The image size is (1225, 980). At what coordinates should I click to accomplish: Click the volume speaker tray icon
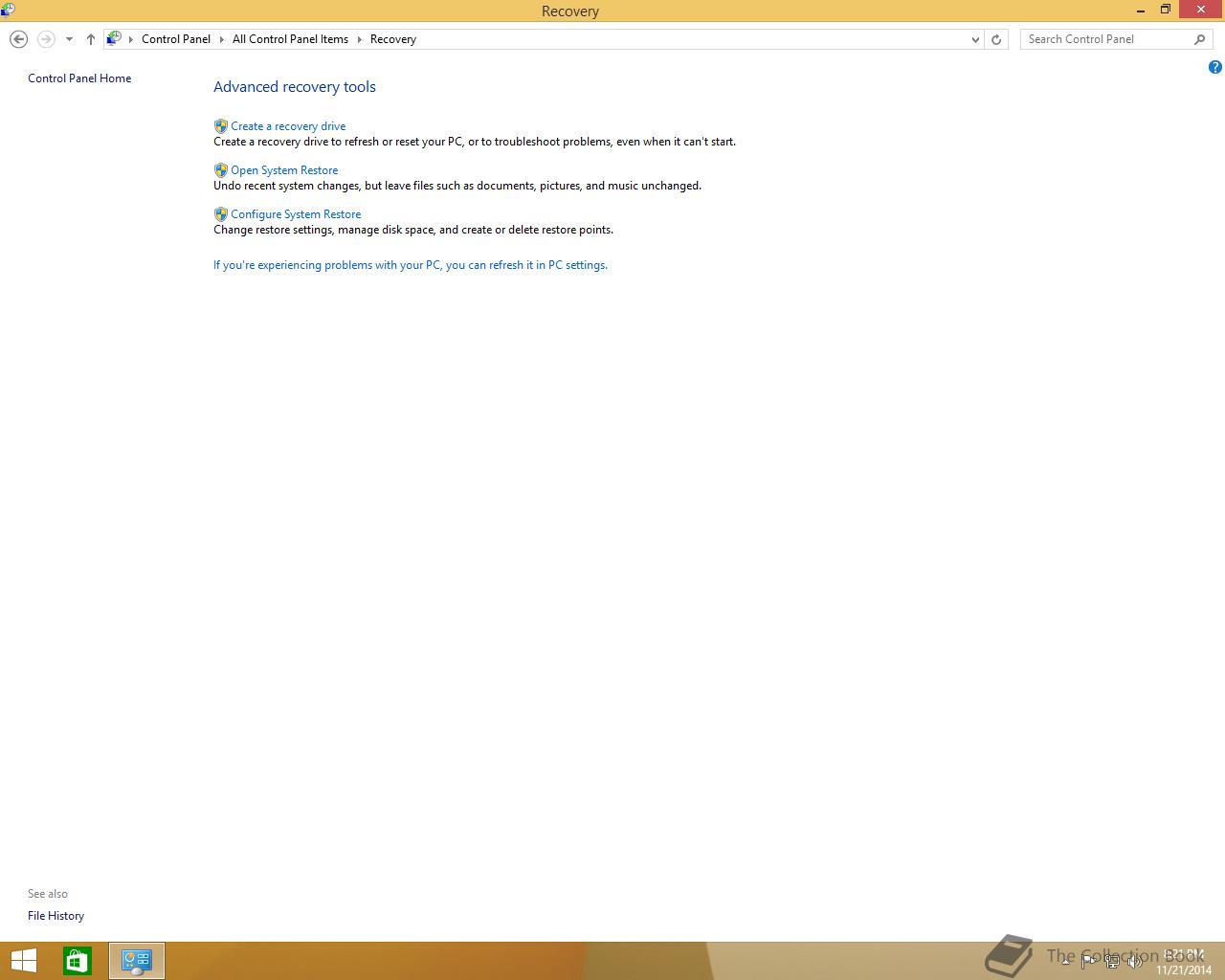1135,962
